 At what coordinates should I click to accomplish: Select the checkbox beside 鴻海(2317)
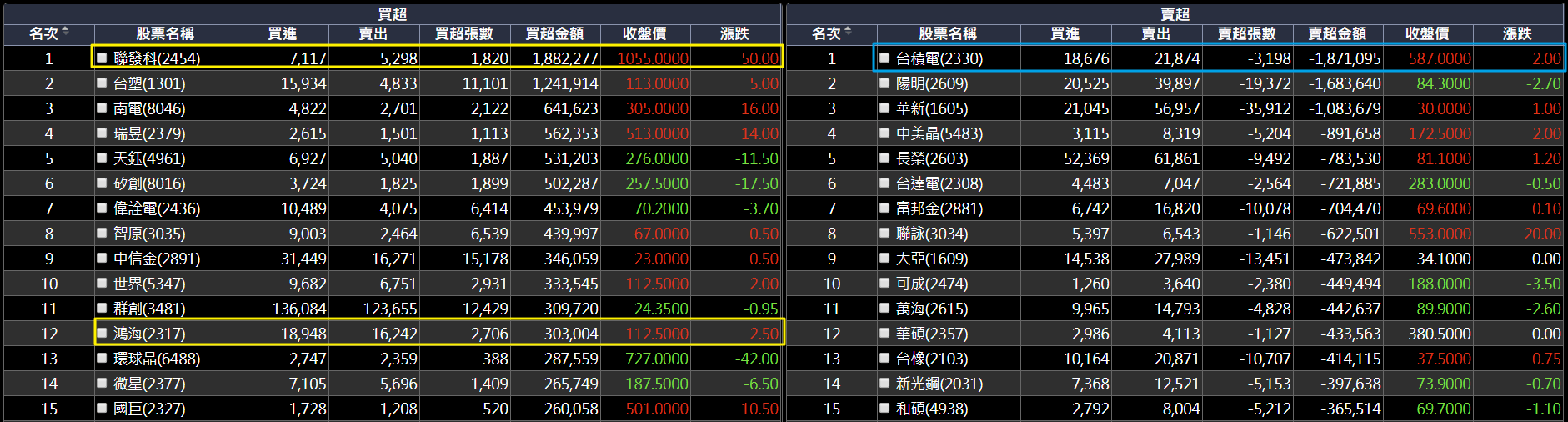(102, 333)
